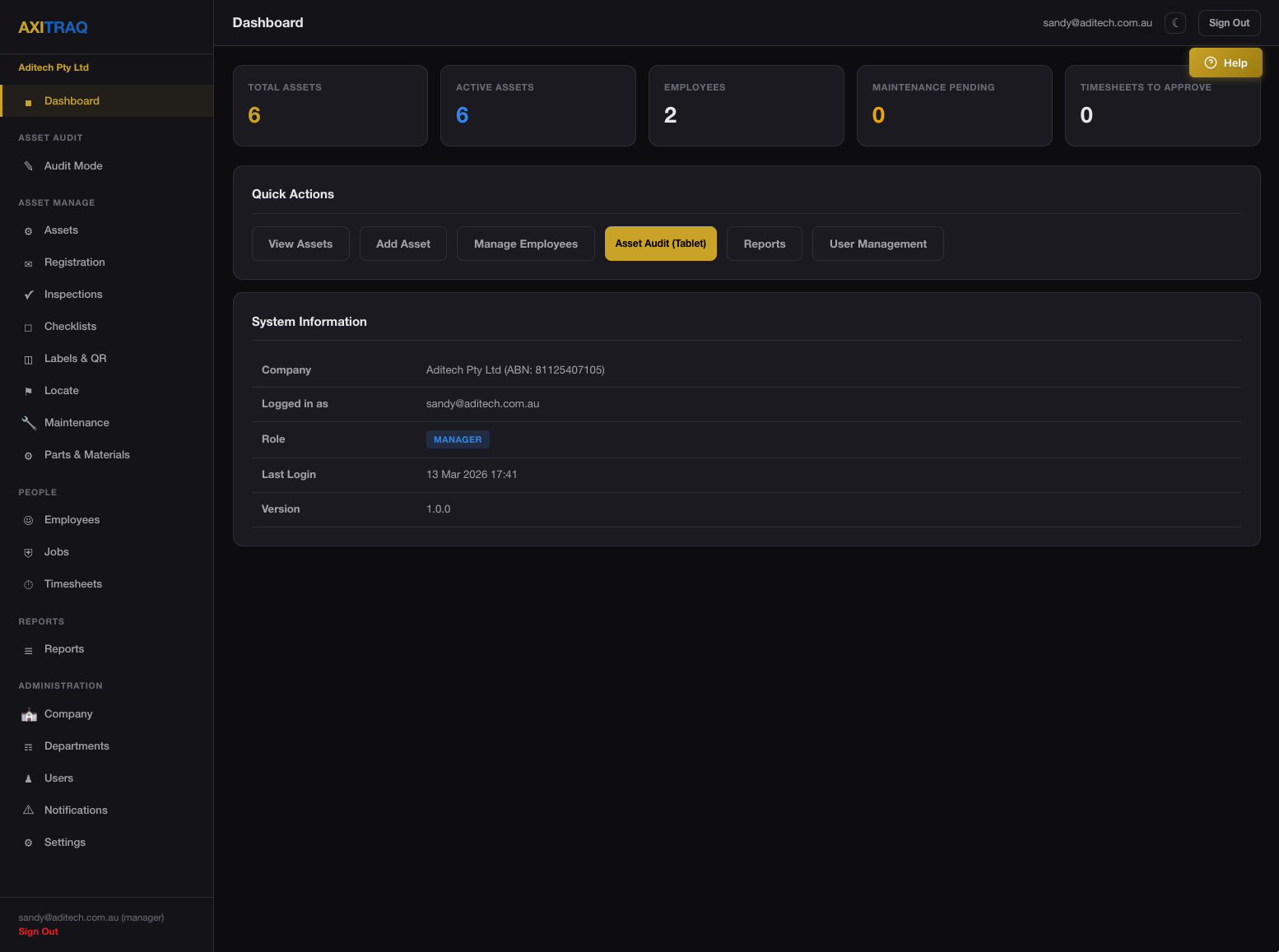Open Timesheets from sidebar
Screen dimensions: 1279x952
107,584
